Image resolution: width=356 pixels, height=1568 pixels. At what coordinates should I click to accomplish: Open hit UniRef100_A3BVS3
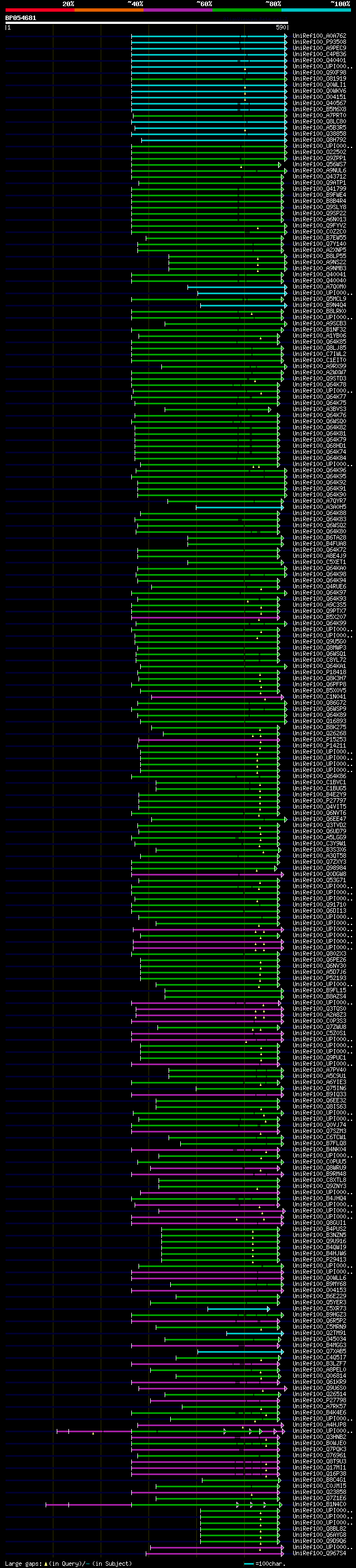[319, 409]
